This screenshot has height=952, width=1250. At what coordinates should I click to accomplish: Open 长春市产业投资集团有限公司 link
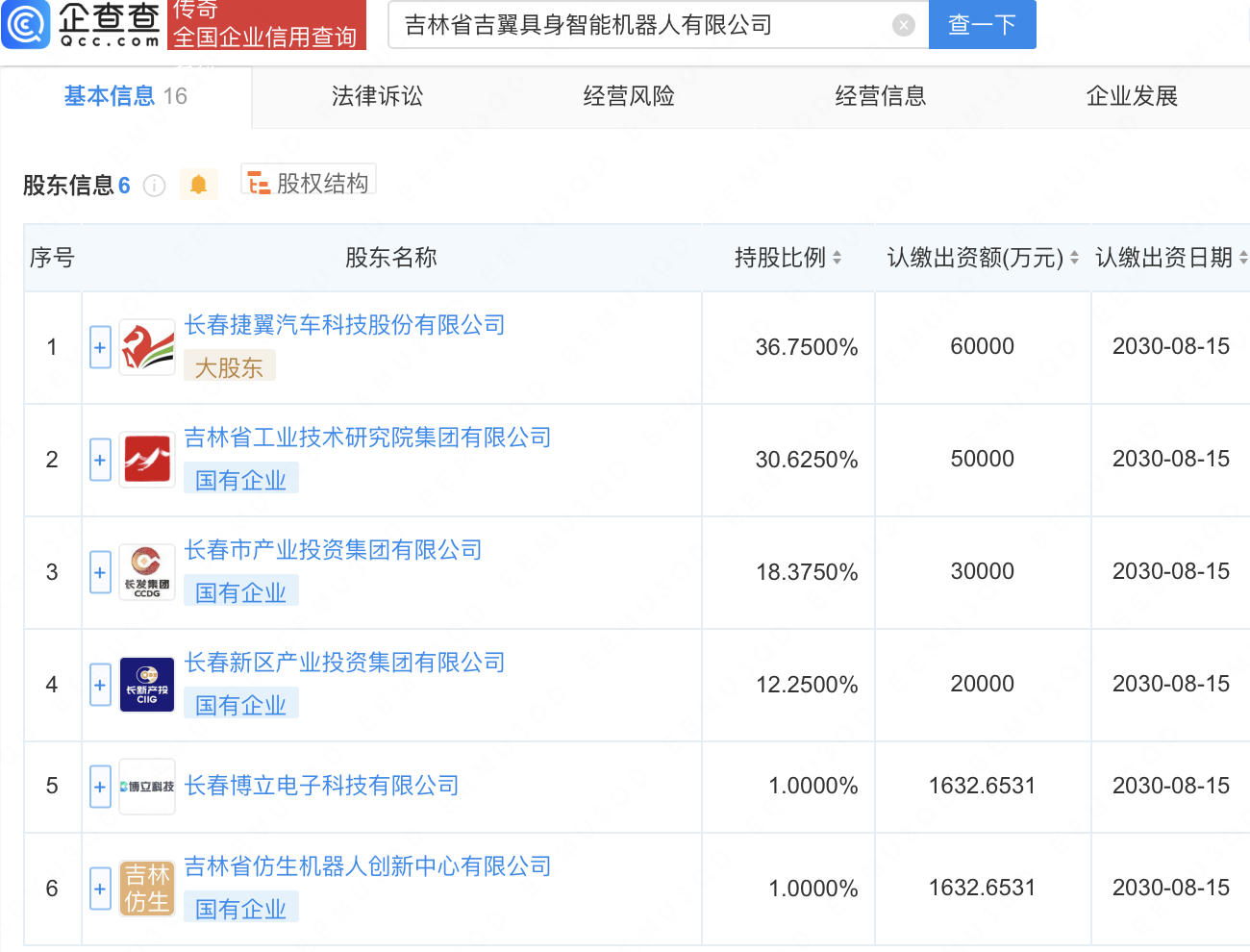333,550
